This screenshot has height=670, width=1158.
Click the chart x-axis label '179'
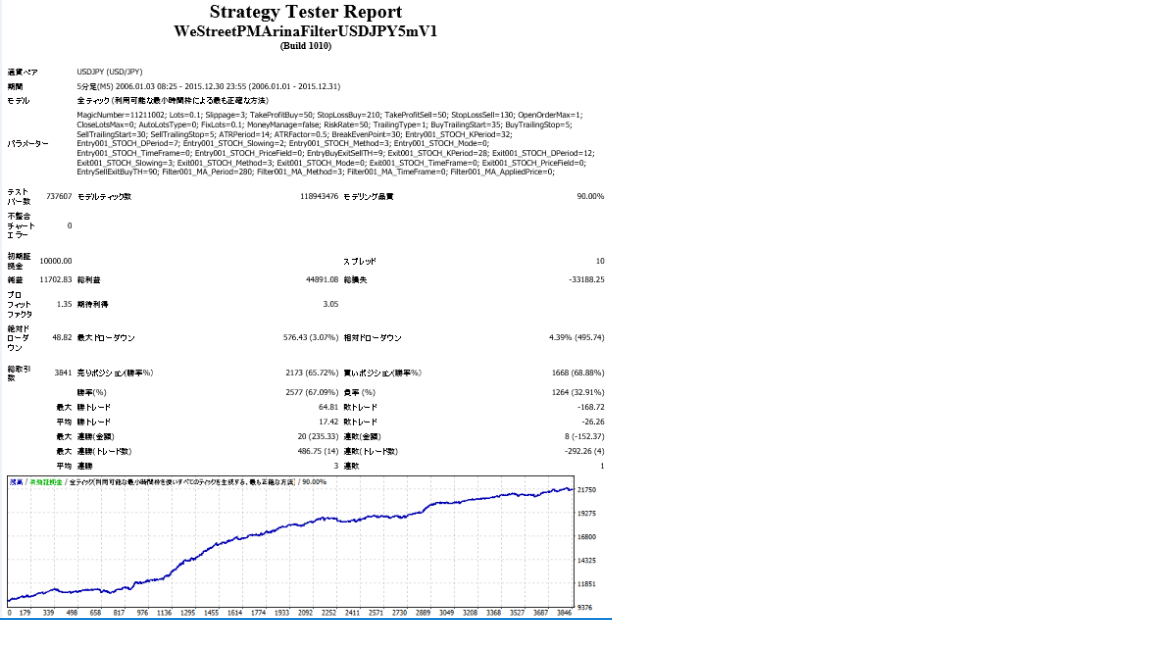pos(24,613)
